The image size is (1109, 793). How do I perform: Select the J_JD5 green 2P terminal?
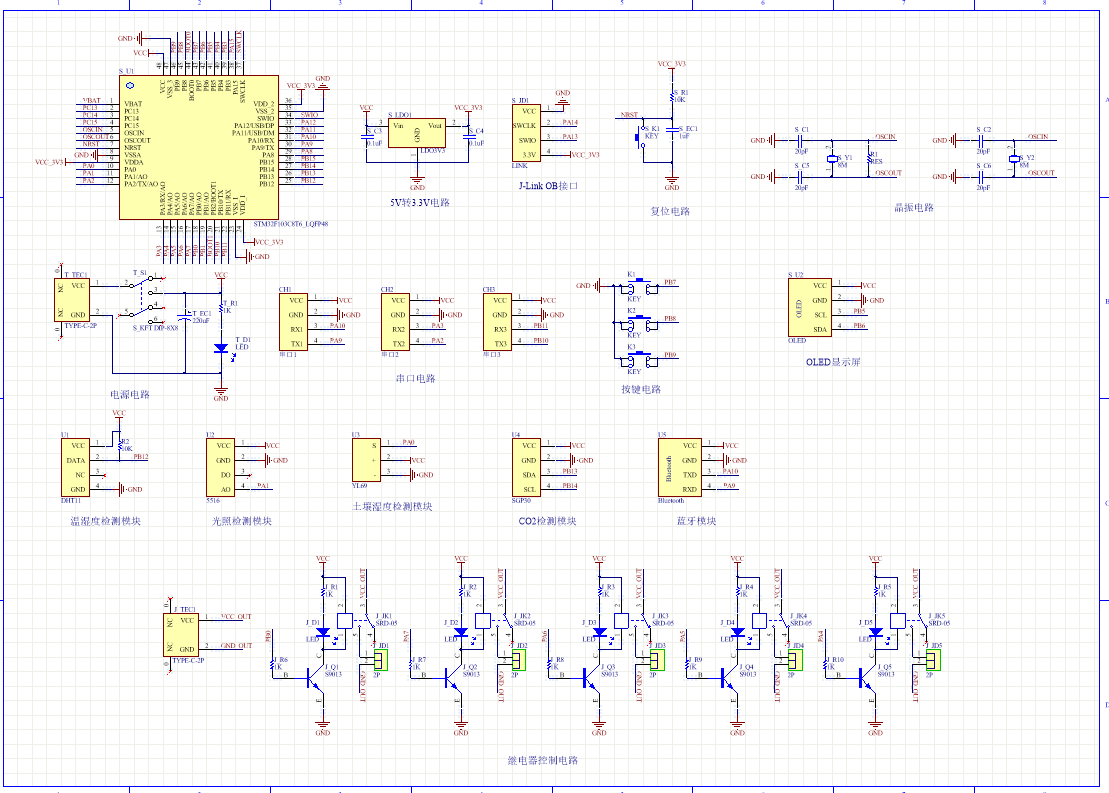(x=934, y=660)
